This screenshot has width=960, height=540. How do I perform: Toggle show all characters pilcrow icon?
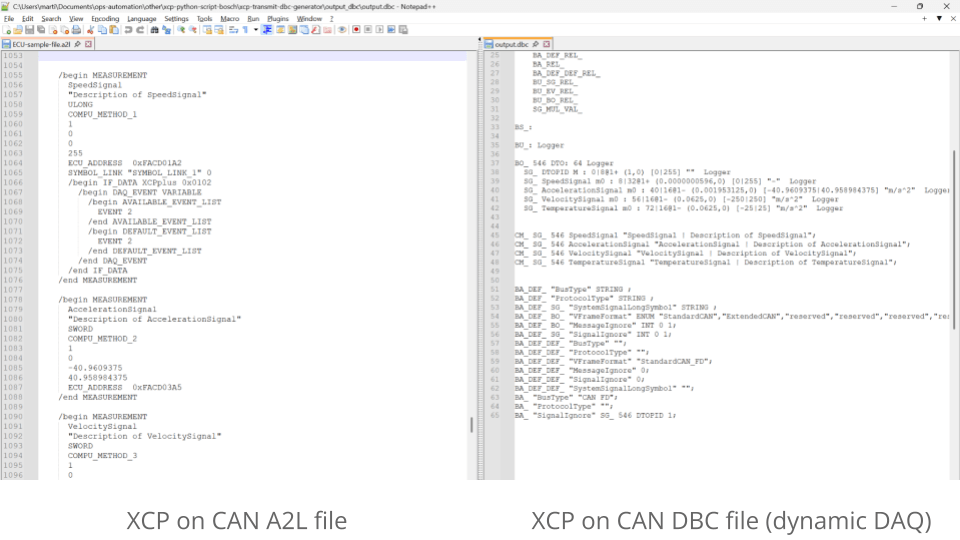pos(246,29)
